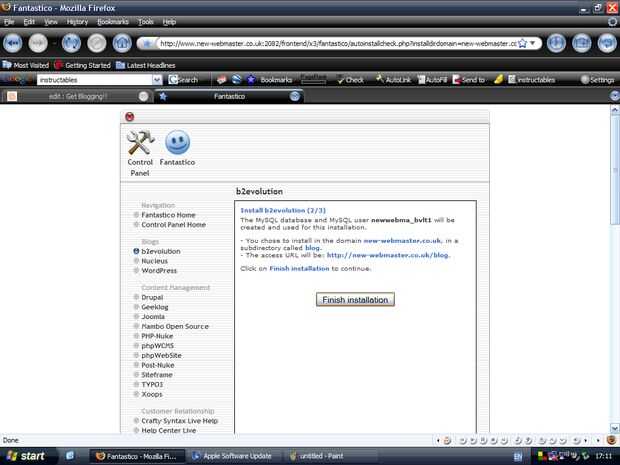
Task: Select phpWebSite in the sidebar
Action: point(161,355)
